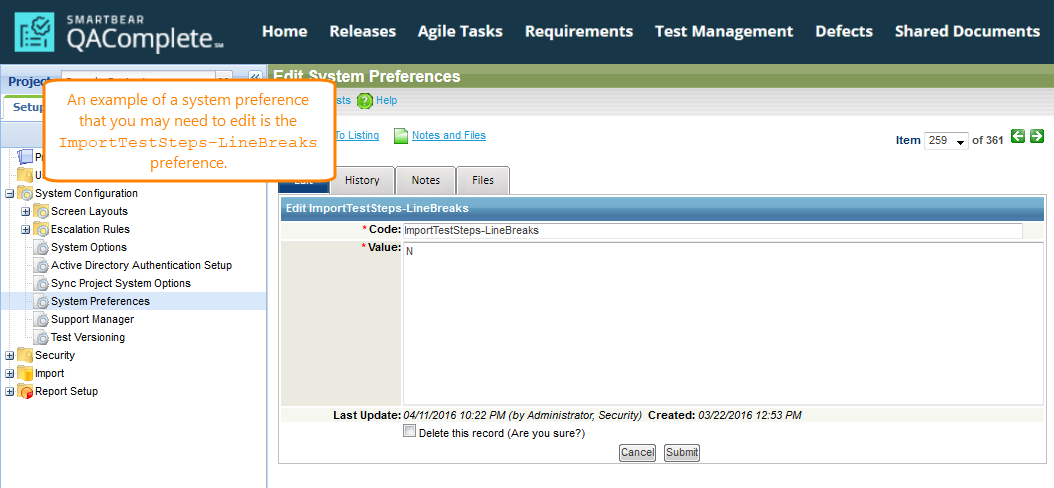Click the Escalation Rules folder icon

[x=41, y=230]
